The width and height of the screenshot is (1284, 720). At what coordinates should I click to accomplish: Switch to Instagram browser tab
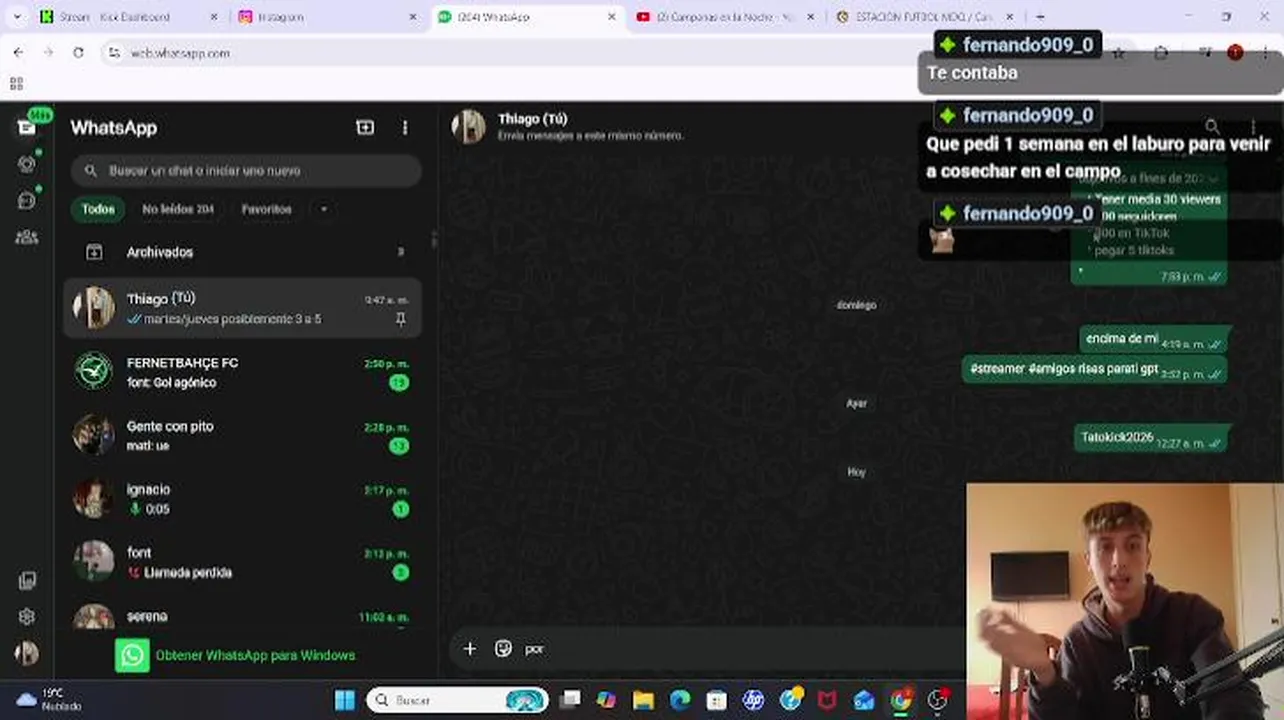pos(328,17)
